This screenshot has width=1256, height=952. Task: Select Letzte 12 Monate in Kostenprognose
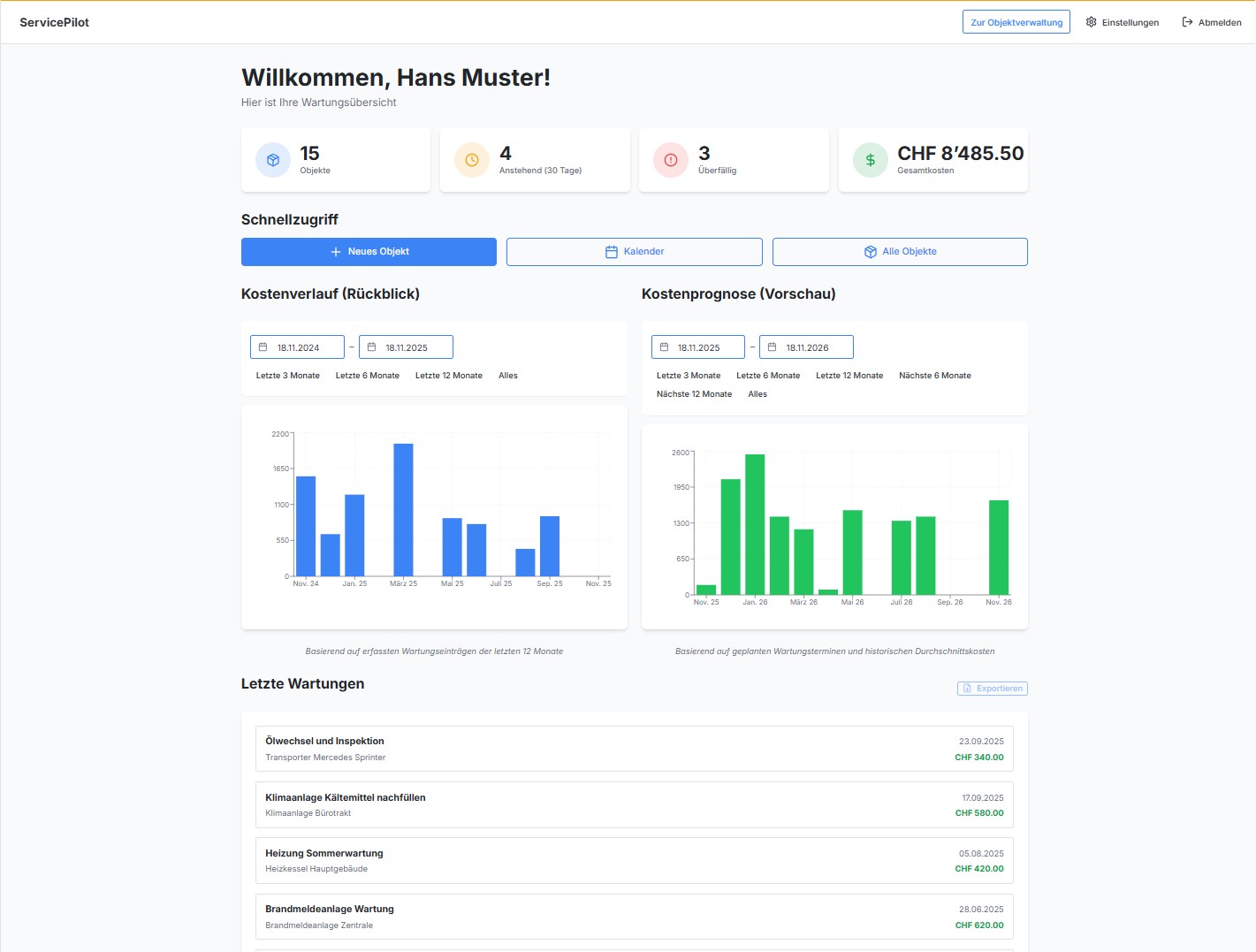click(x=849, y=376)
